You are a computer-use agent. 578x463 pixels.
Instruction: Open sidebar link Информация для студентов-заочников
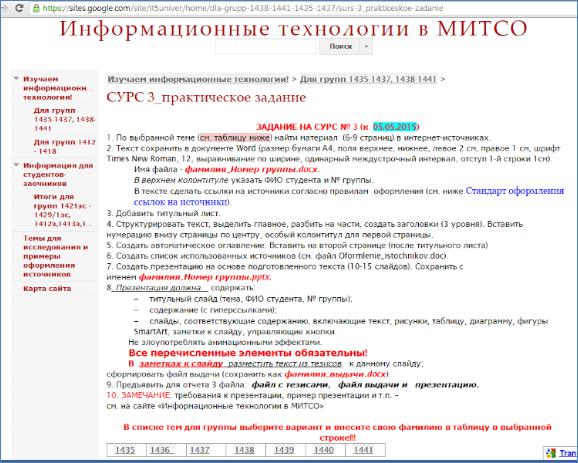58,174
